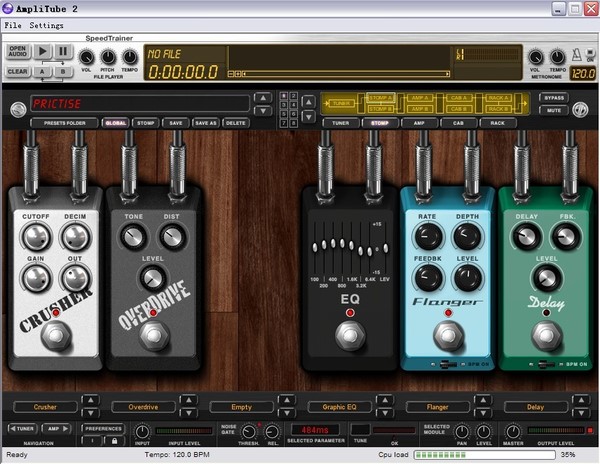Click the DELETE preset button
The height and width of the screenshot is (464, 600).
pos(236,123)
